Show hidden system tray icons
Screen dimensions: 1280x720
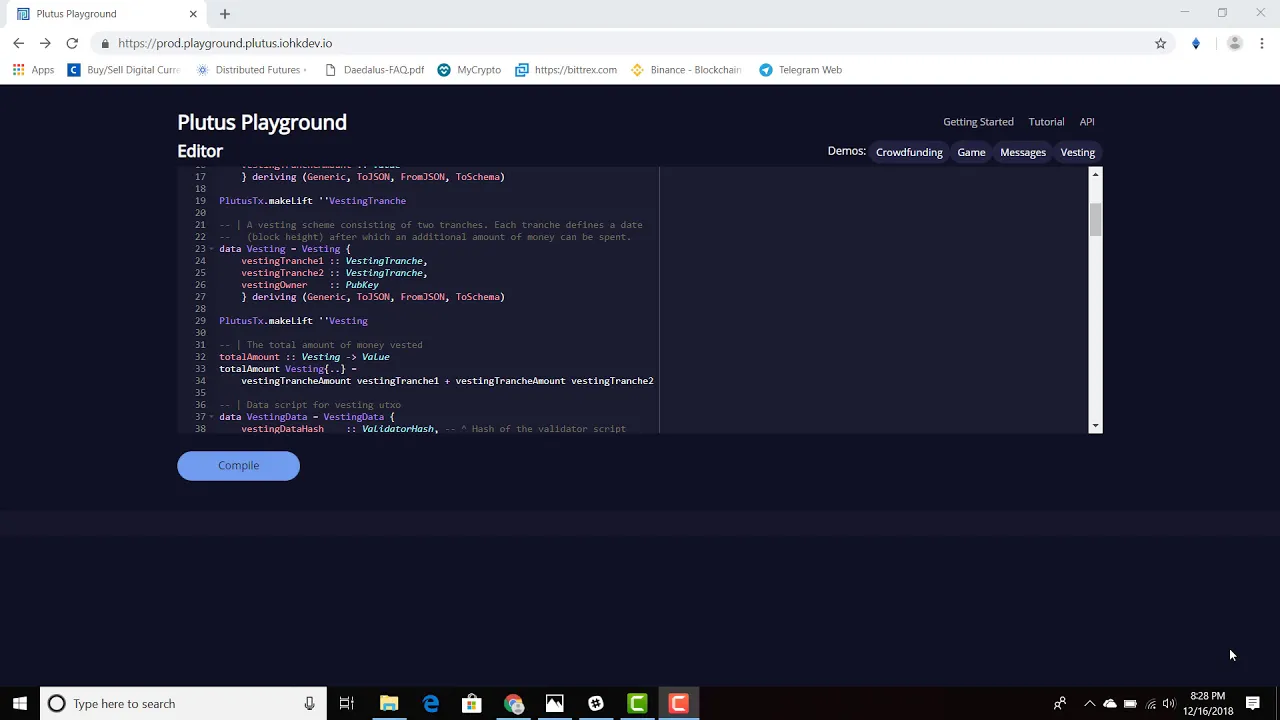pyautogui.click(x=1089, y=703)
